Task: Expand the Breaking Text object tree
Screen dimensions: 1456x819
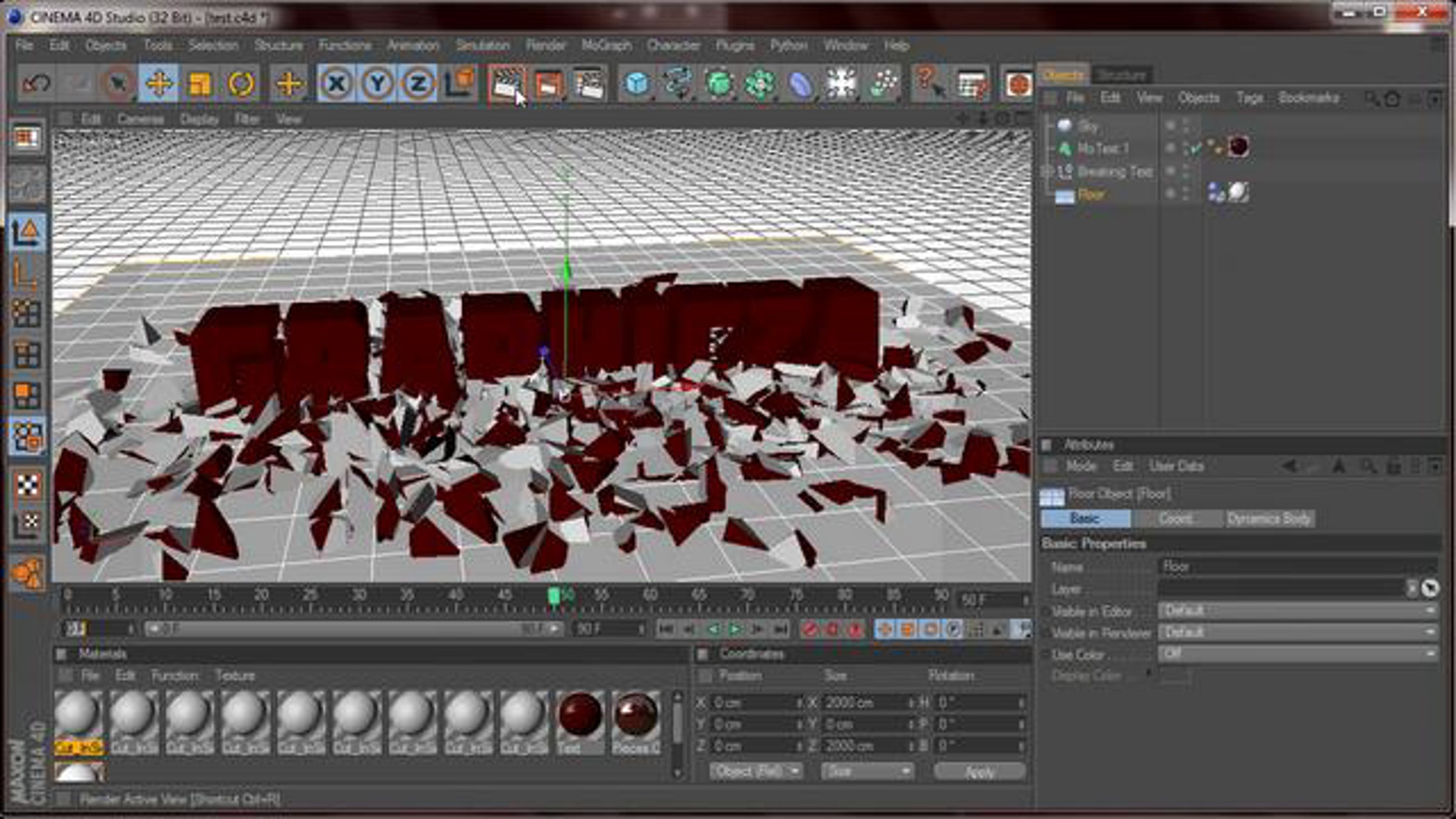Action: click(x=1048, y=172)
